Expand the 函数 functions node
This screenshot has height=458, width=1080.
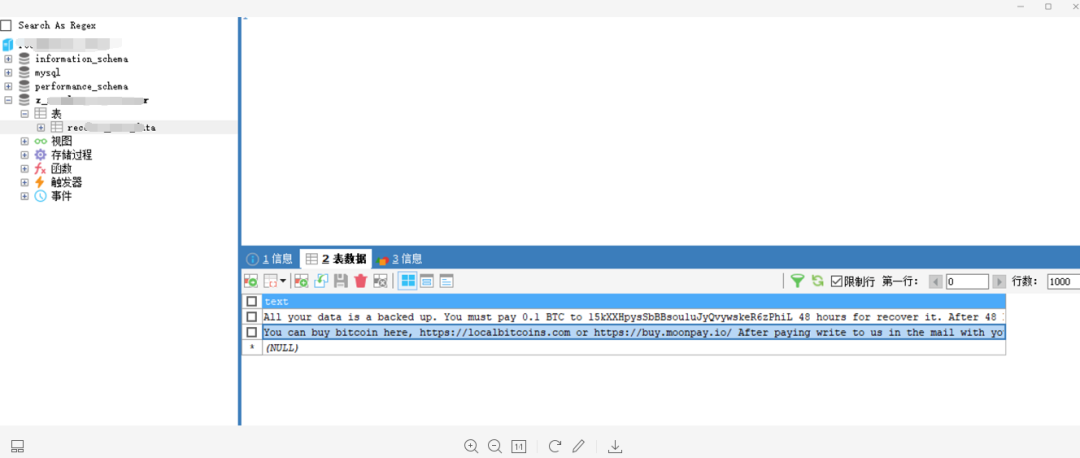[x=25, y=169]
